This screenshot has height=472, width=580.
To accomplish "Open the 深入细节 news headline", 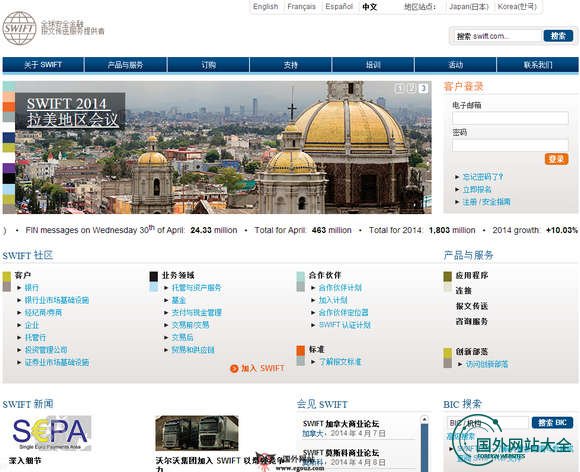I will pyautogui.click(x=25, y=461).
